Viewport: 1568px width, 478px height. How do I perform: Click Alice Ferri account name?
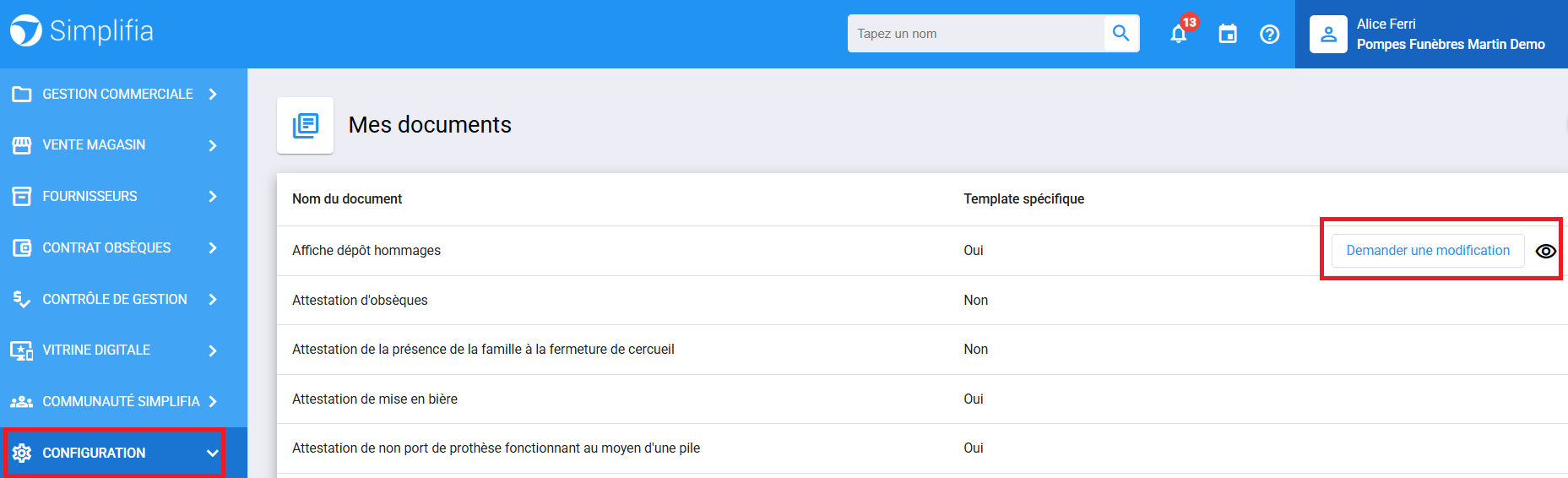point(1386,24)
